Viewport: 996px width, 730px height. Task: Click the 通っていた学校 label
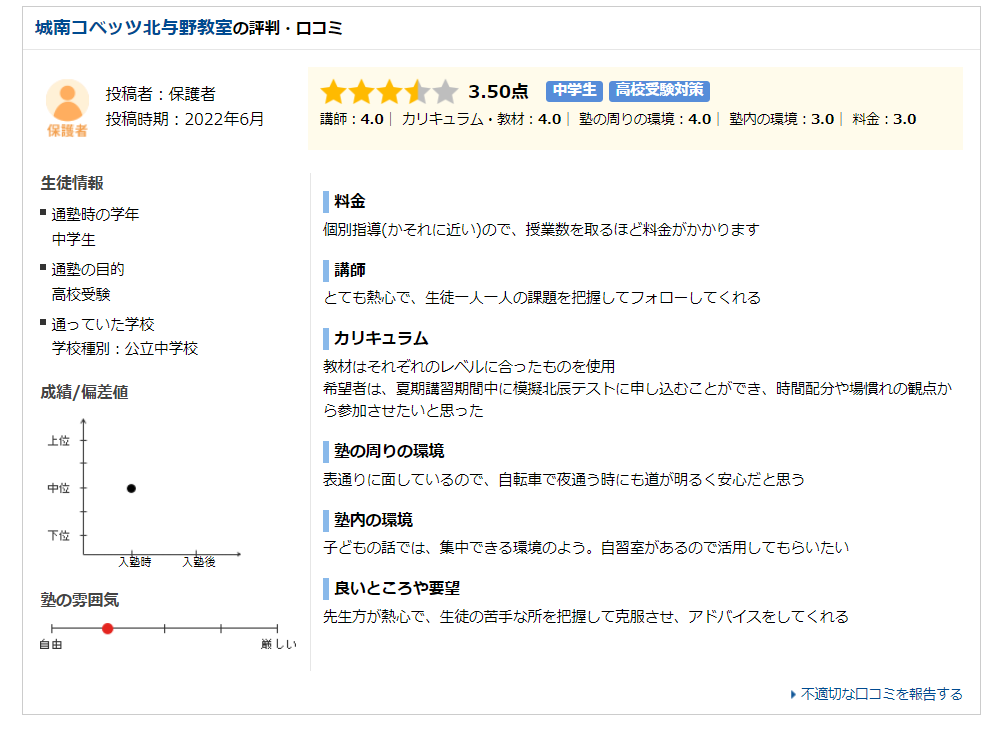click(x=103, y=324)
